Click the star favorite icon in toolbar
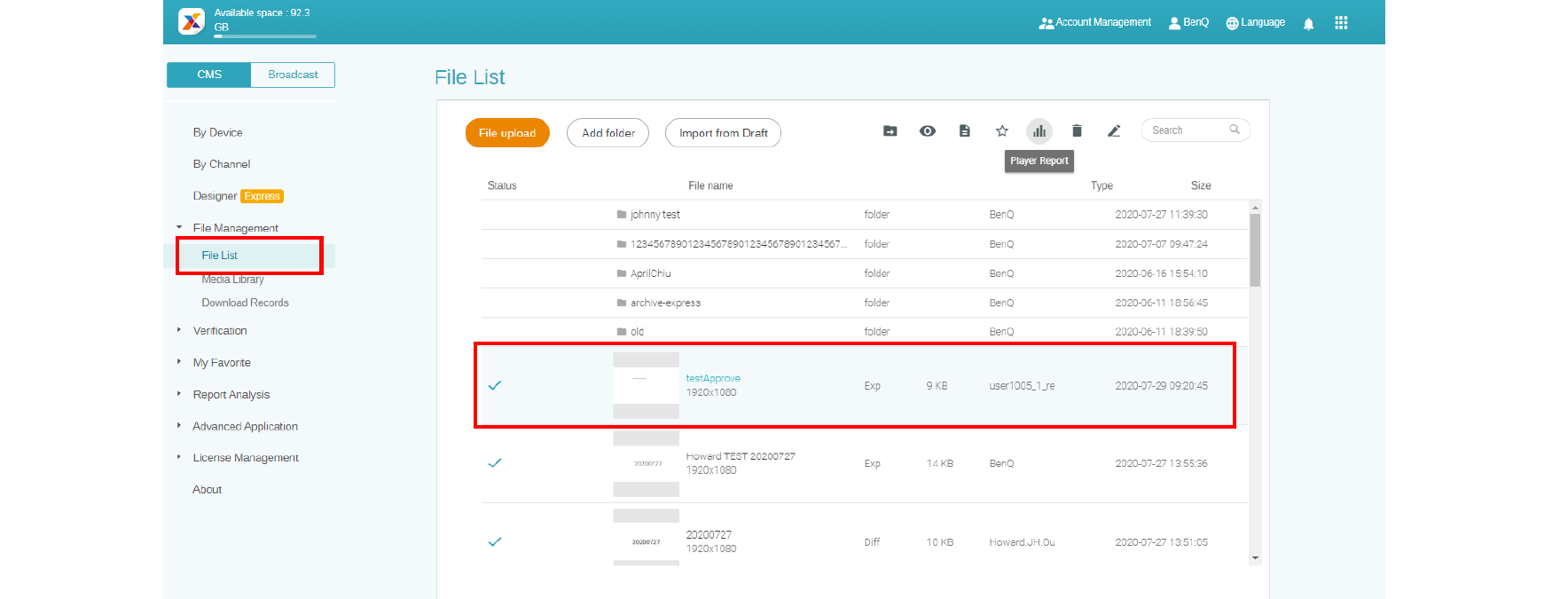The image size is (1568, 599). click(1002, 131)
